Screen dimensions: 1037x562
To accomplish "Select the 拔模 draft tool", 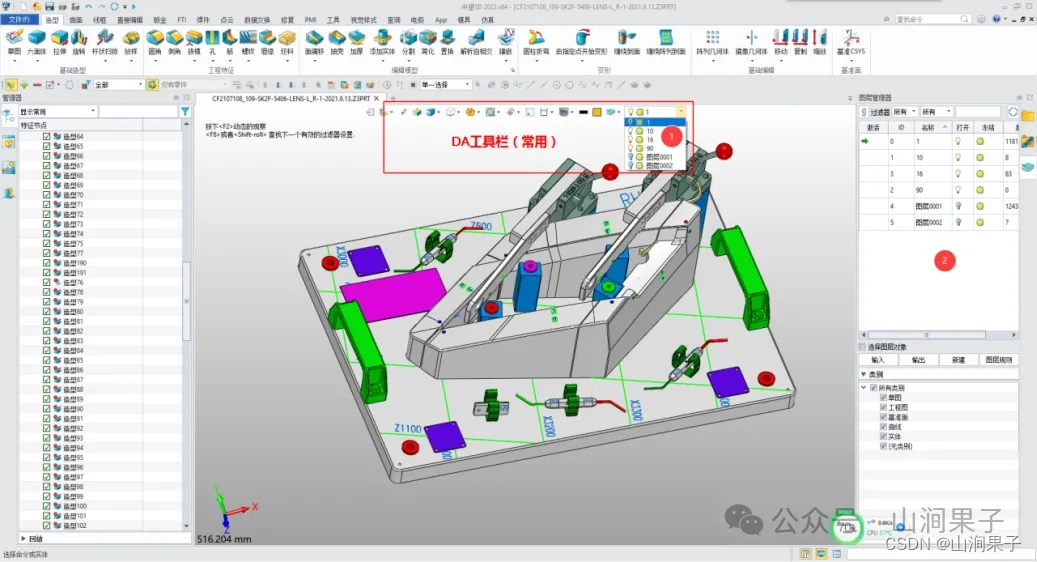I will (x=194, y=42).
